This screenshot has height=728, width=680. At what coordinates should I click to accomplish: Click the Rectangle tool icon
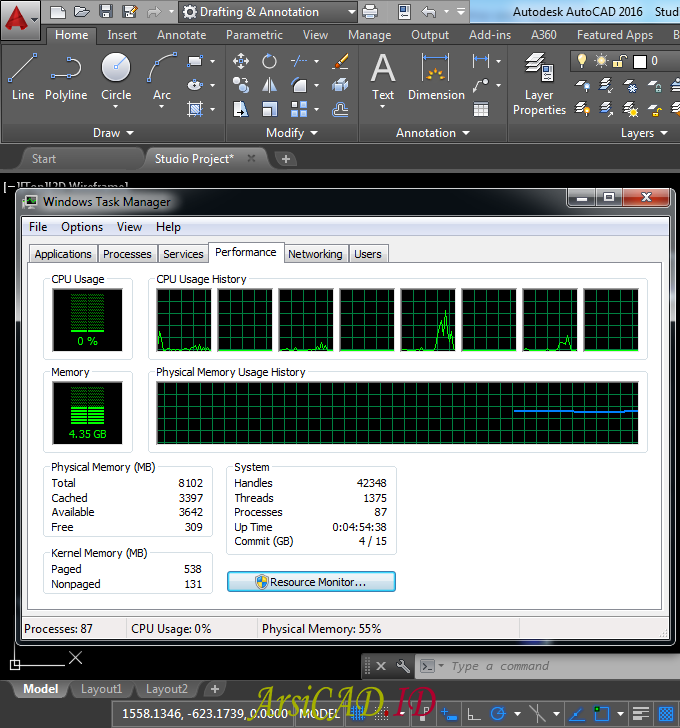(x=195, y=61)
